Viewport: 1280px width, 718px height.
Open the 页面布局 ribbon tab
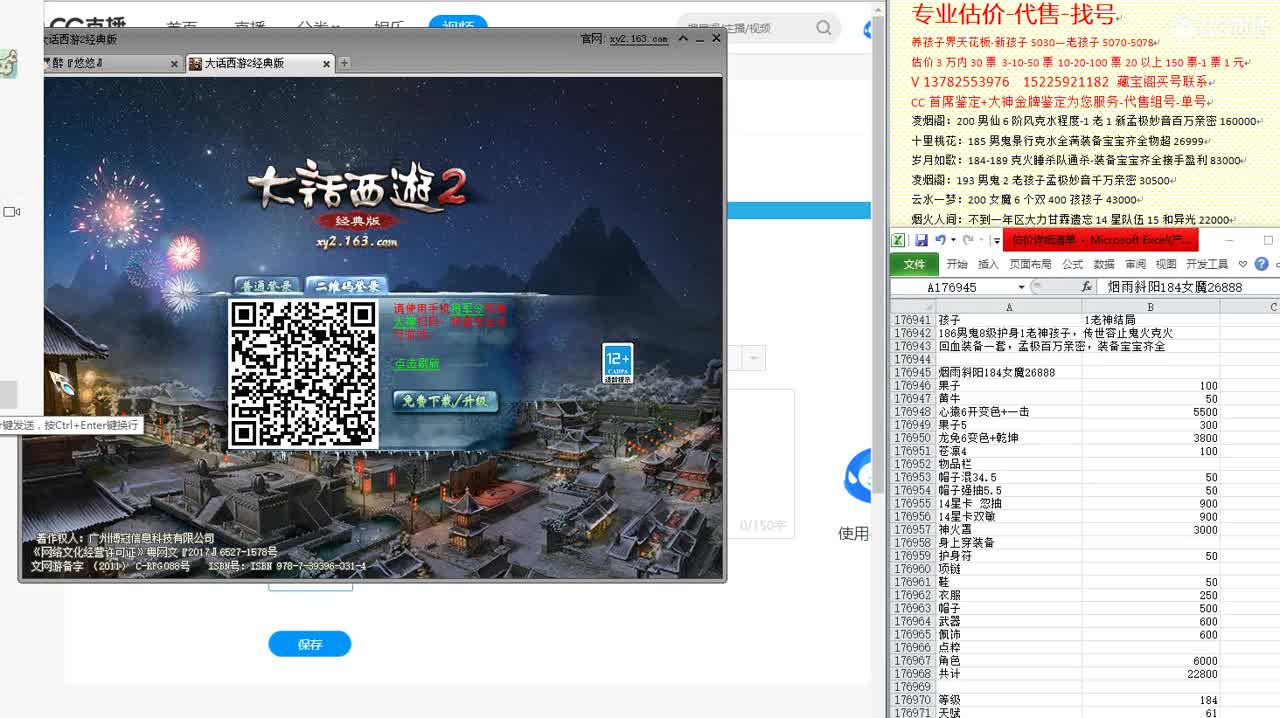1030,264
